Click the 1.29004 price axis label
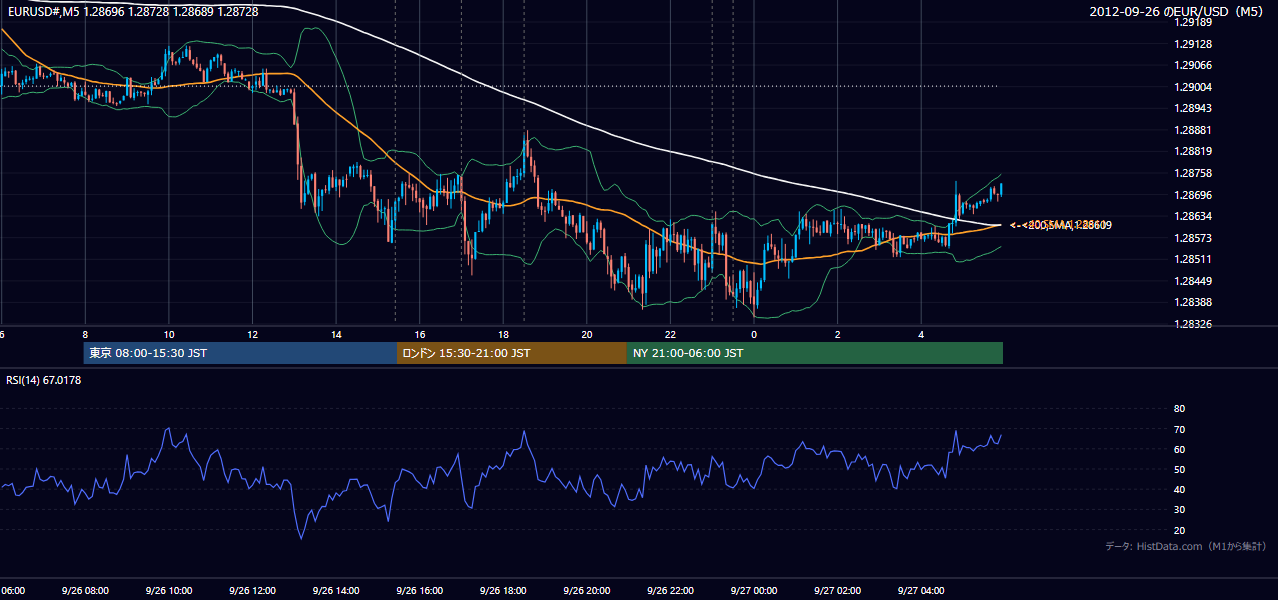Screen dimensions: 1278x600 (x=1193, y=87)
